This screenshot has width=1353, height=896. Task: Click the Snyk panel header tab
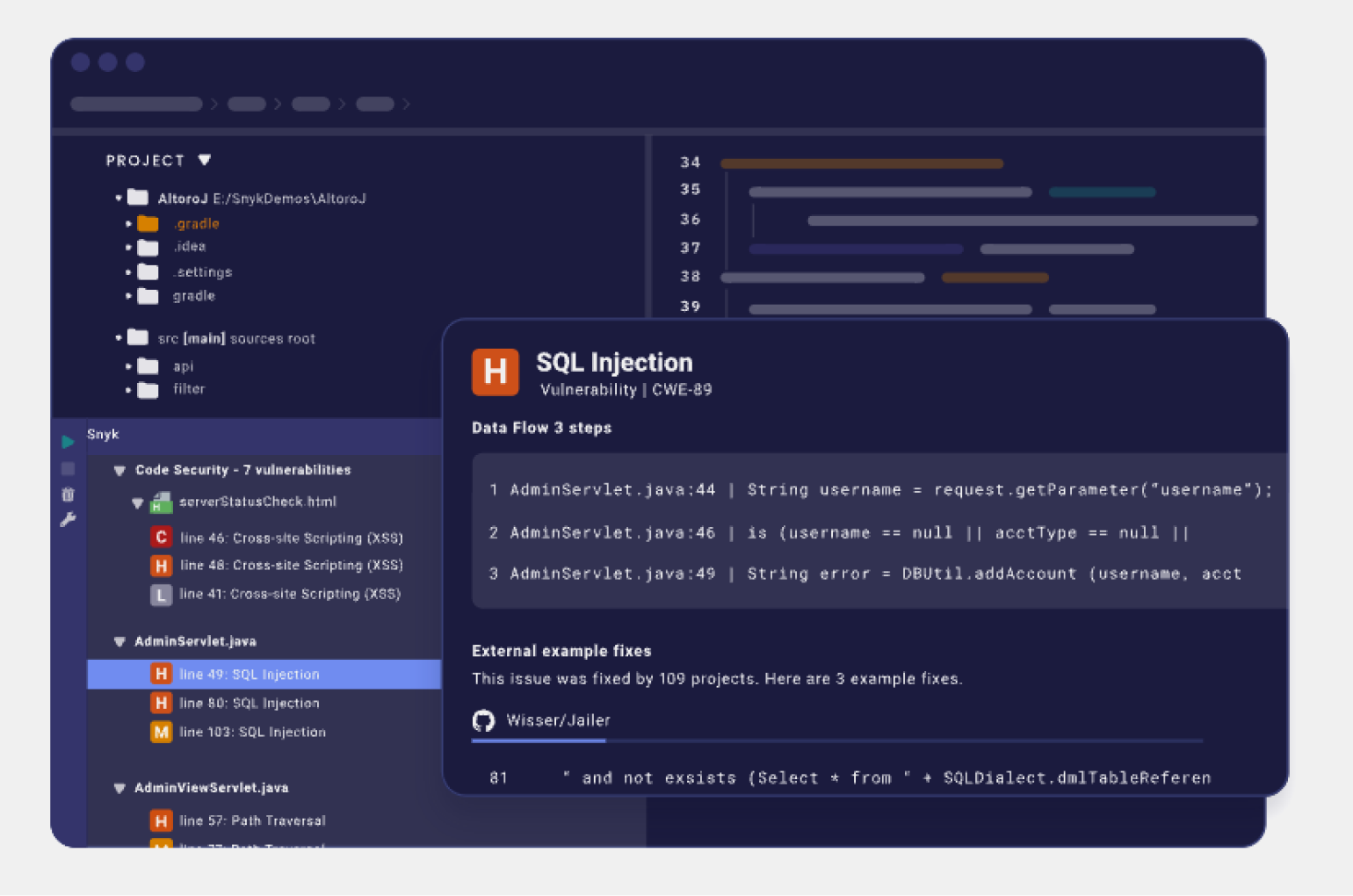(103, 435)
